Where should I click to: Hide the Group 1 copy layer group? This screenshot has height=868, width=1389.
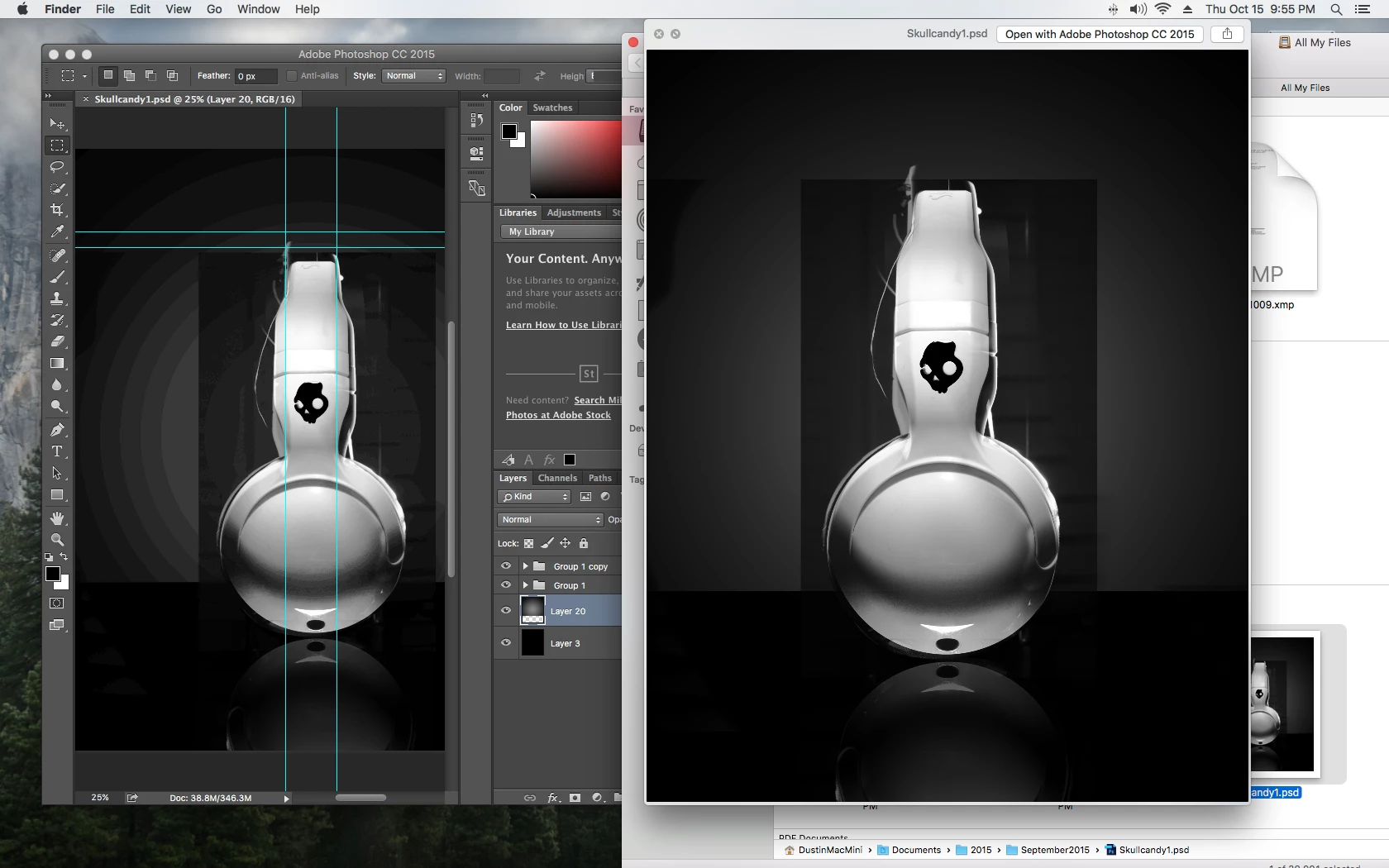506,566
